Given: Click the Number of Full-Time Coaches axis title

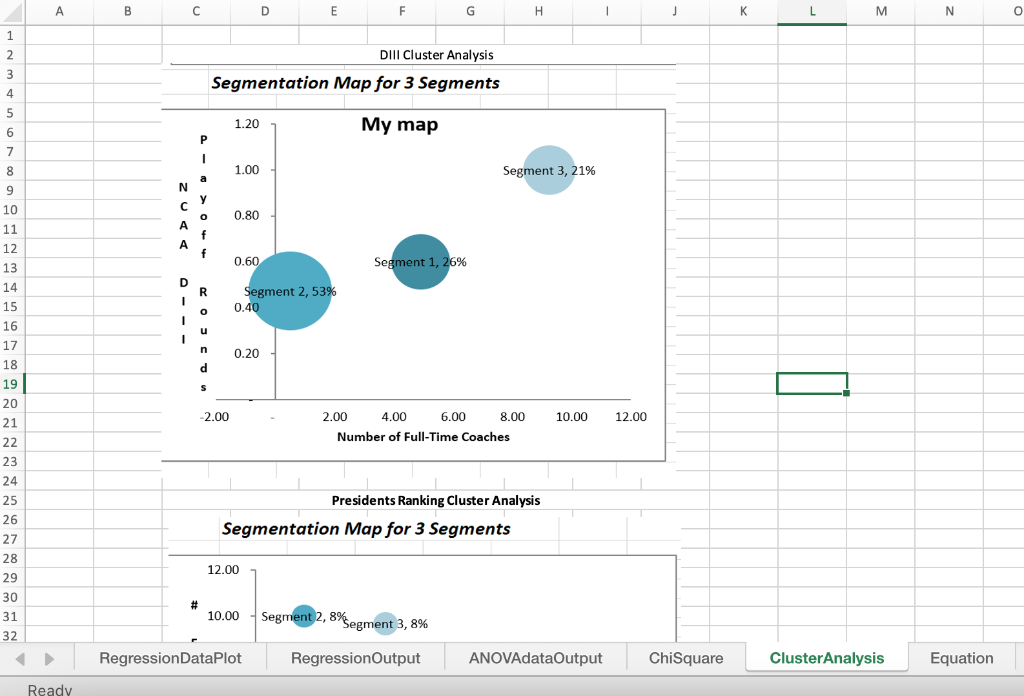Looking at the screenshot, I should (424, 437).
